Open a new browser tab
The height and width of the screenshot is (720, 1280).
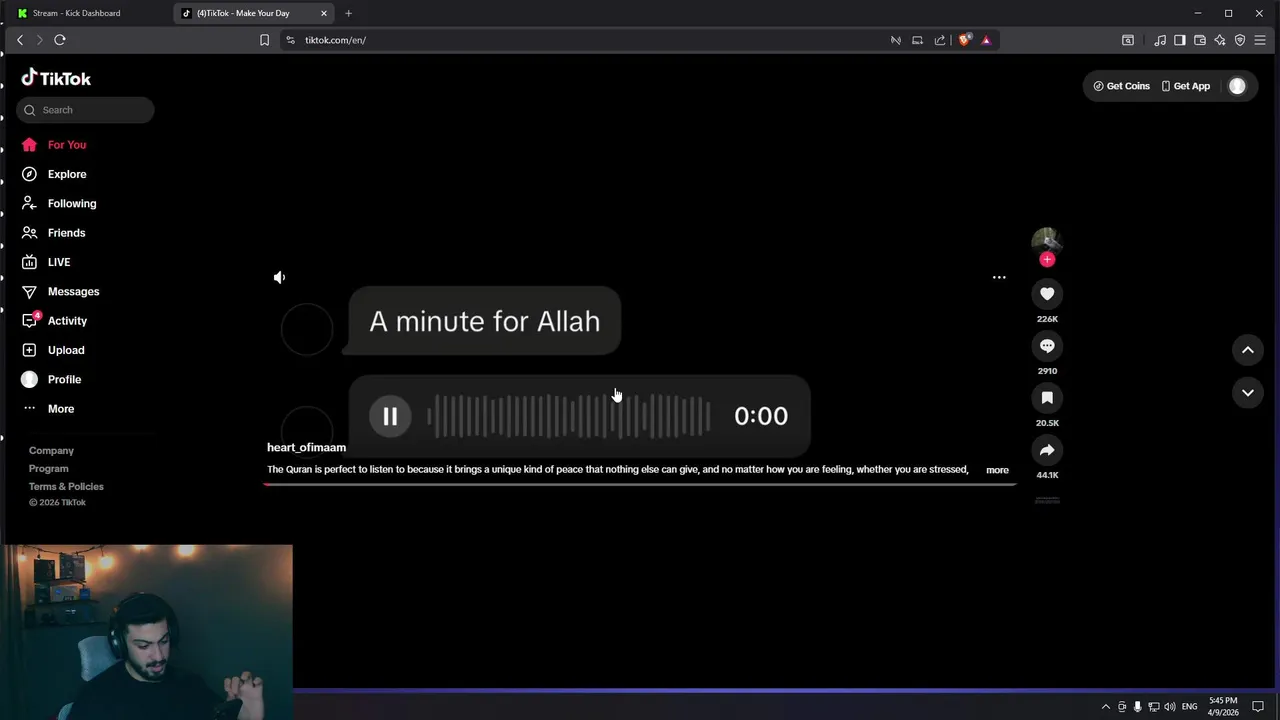click(x=348, y=13)
